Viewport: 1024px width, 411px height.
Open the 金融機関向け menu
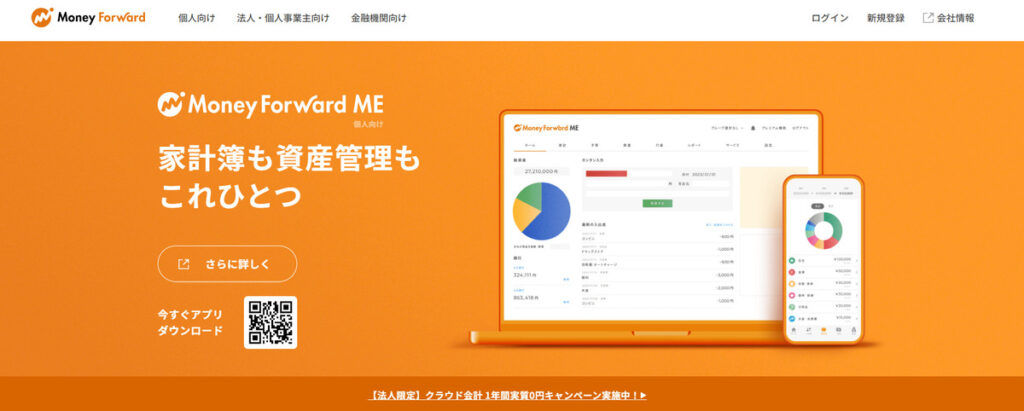click(379, 18)
